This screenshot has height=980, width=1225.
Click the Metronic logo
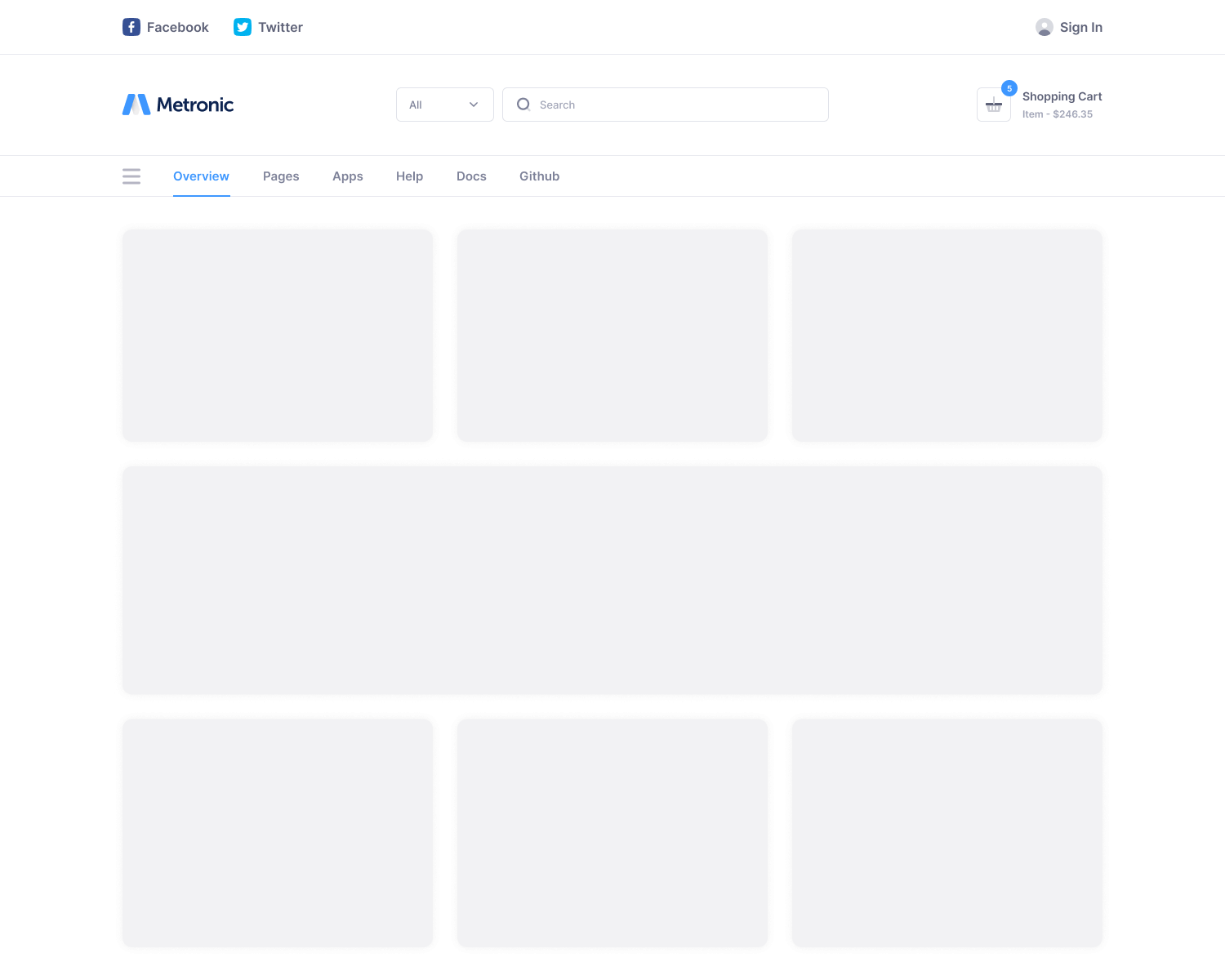click(x=178, y=105)
